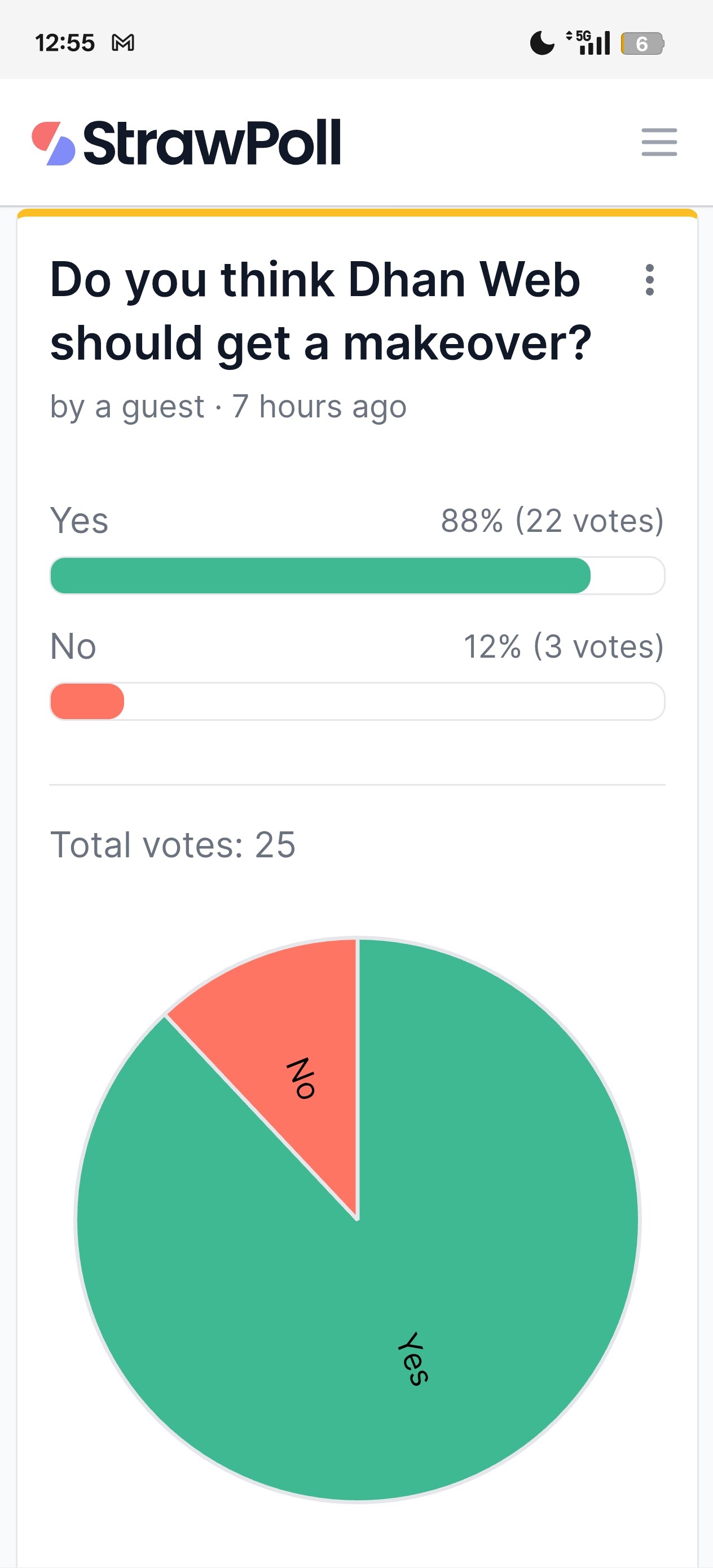Click the "Yes" option label
The width and height of the screenshot is (713, 1568).
pyautogui.click(x=79, y=521)
